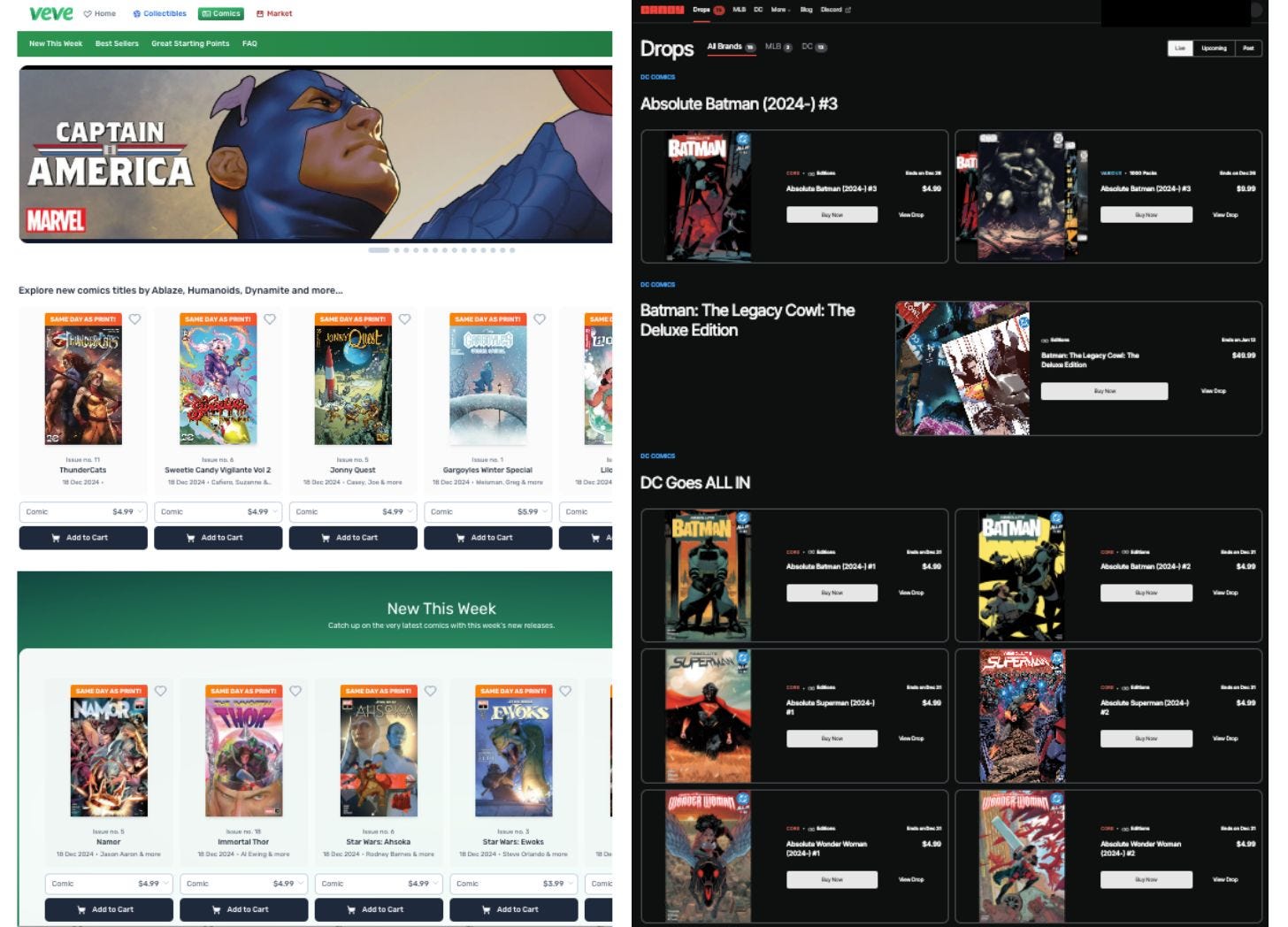Screen dimensions: 1288x927
Task: Add ThunderCats to cart
Action: tap(83, 538)
